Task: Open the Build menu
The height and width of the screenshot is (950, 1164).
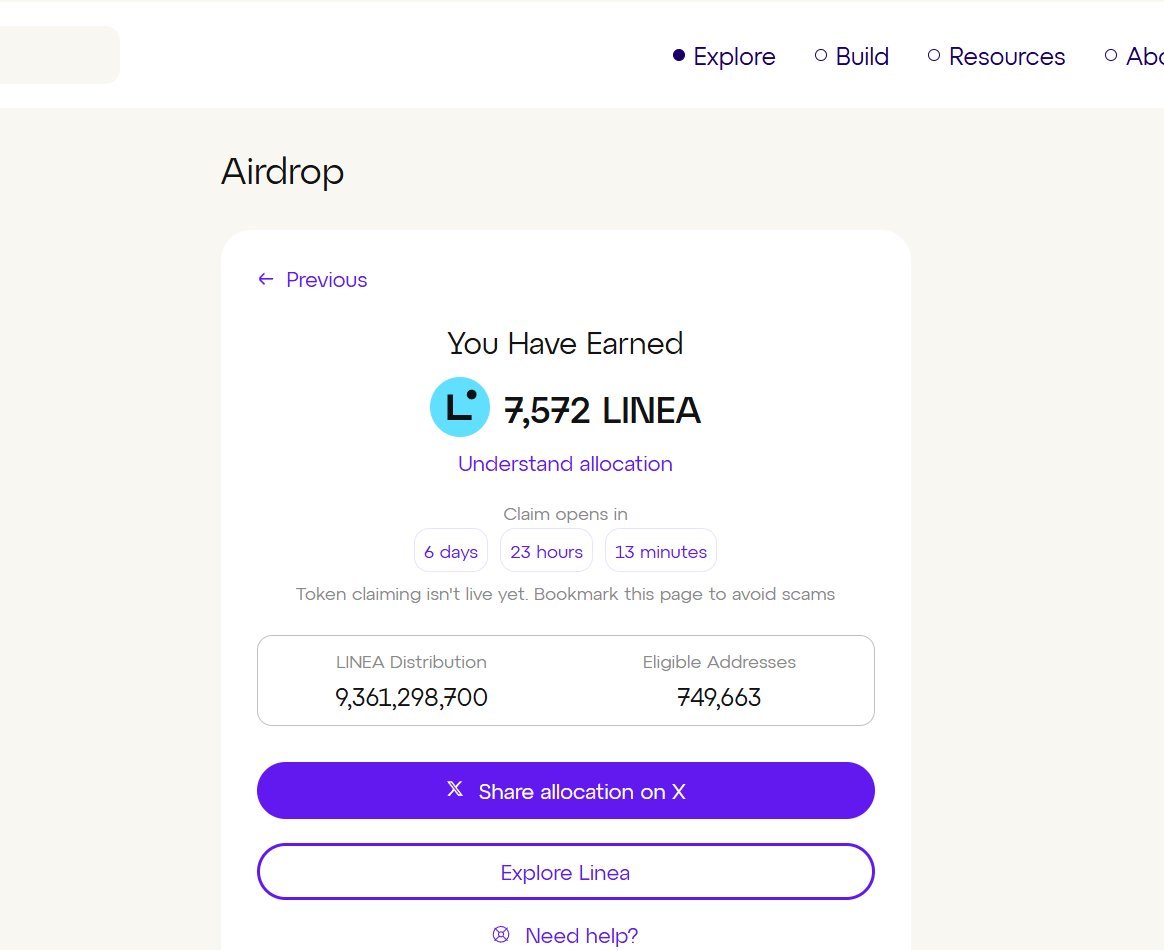Action: [862, 56]
